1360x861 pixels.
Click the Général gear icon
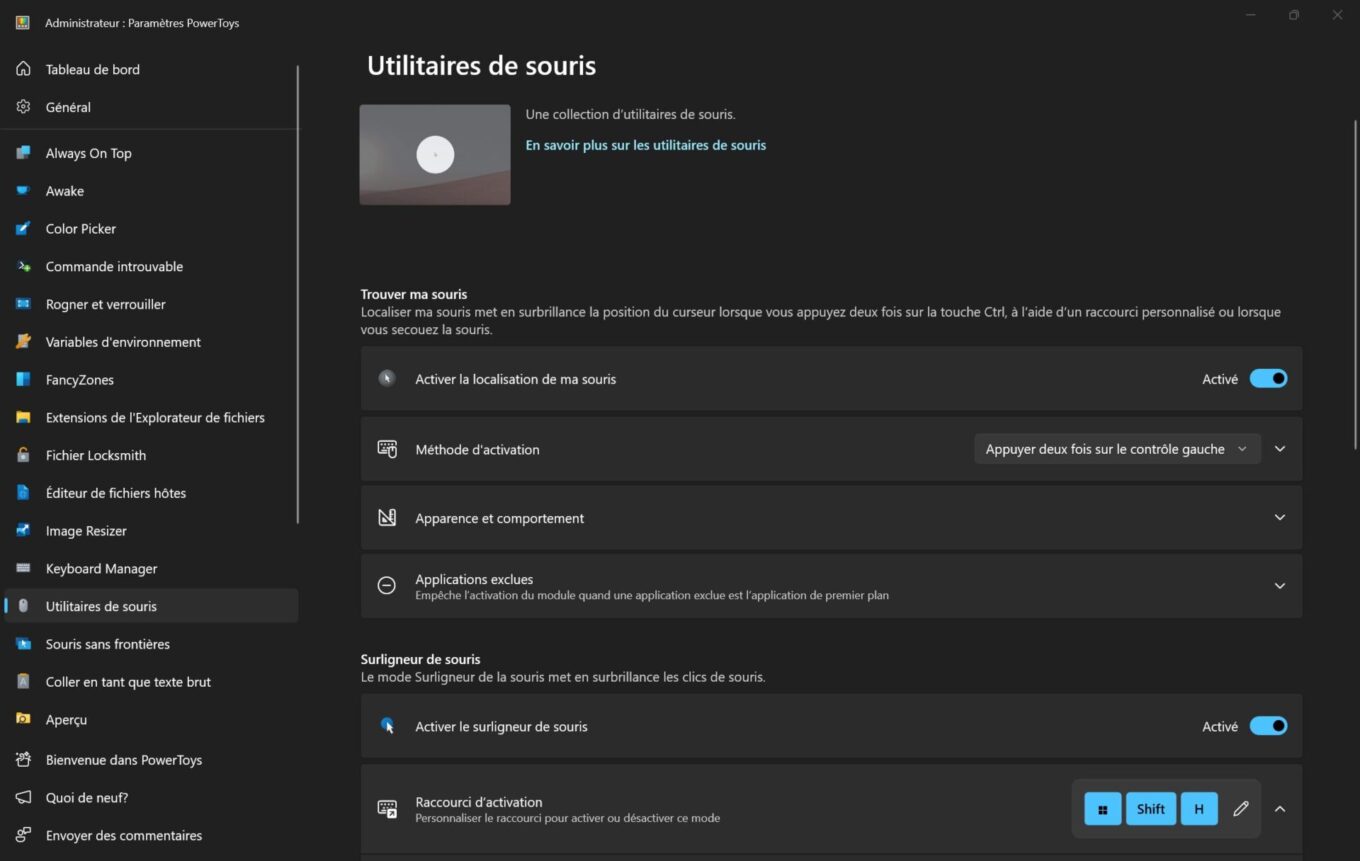click(x=23, y=107)
